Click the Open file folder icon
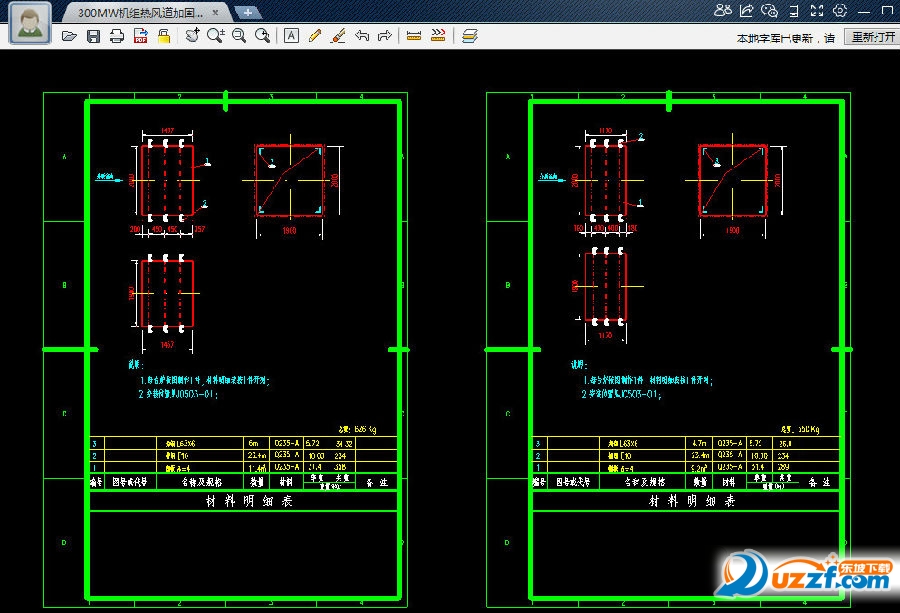Image resolution: width=900 pixels, height=613 pixels. tap(69, 36)
